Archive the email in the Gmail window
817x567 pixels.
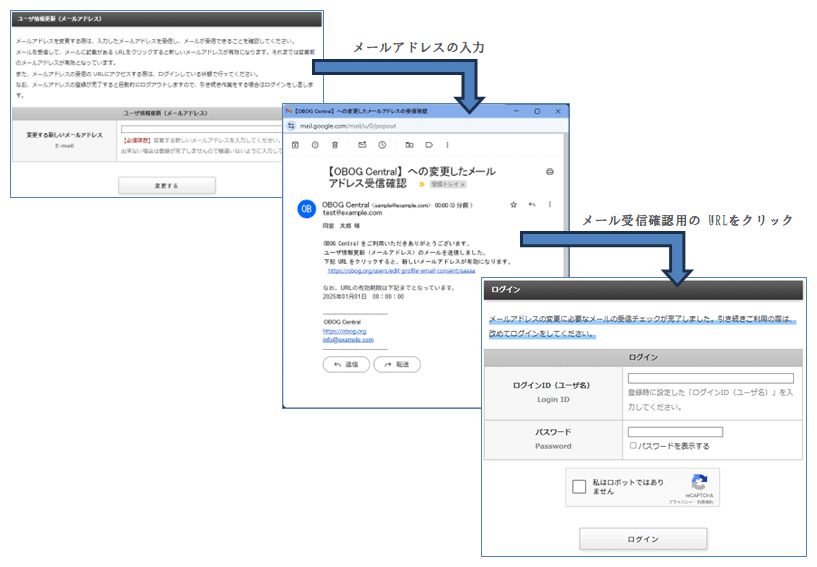click(x=295, y=145)
